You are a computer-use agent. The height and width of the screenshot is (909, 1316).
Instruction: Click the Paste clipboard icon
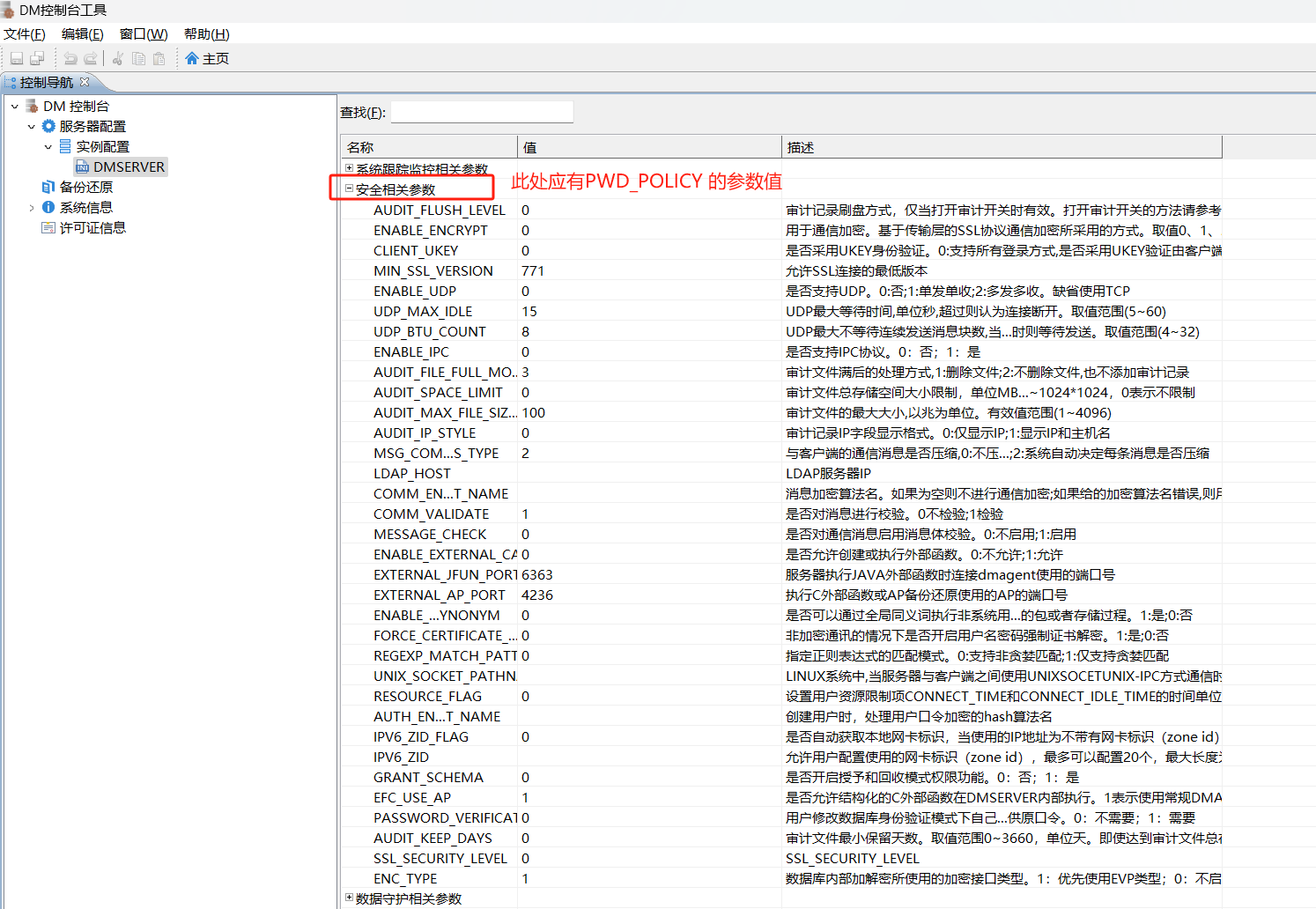click(159, 59)
